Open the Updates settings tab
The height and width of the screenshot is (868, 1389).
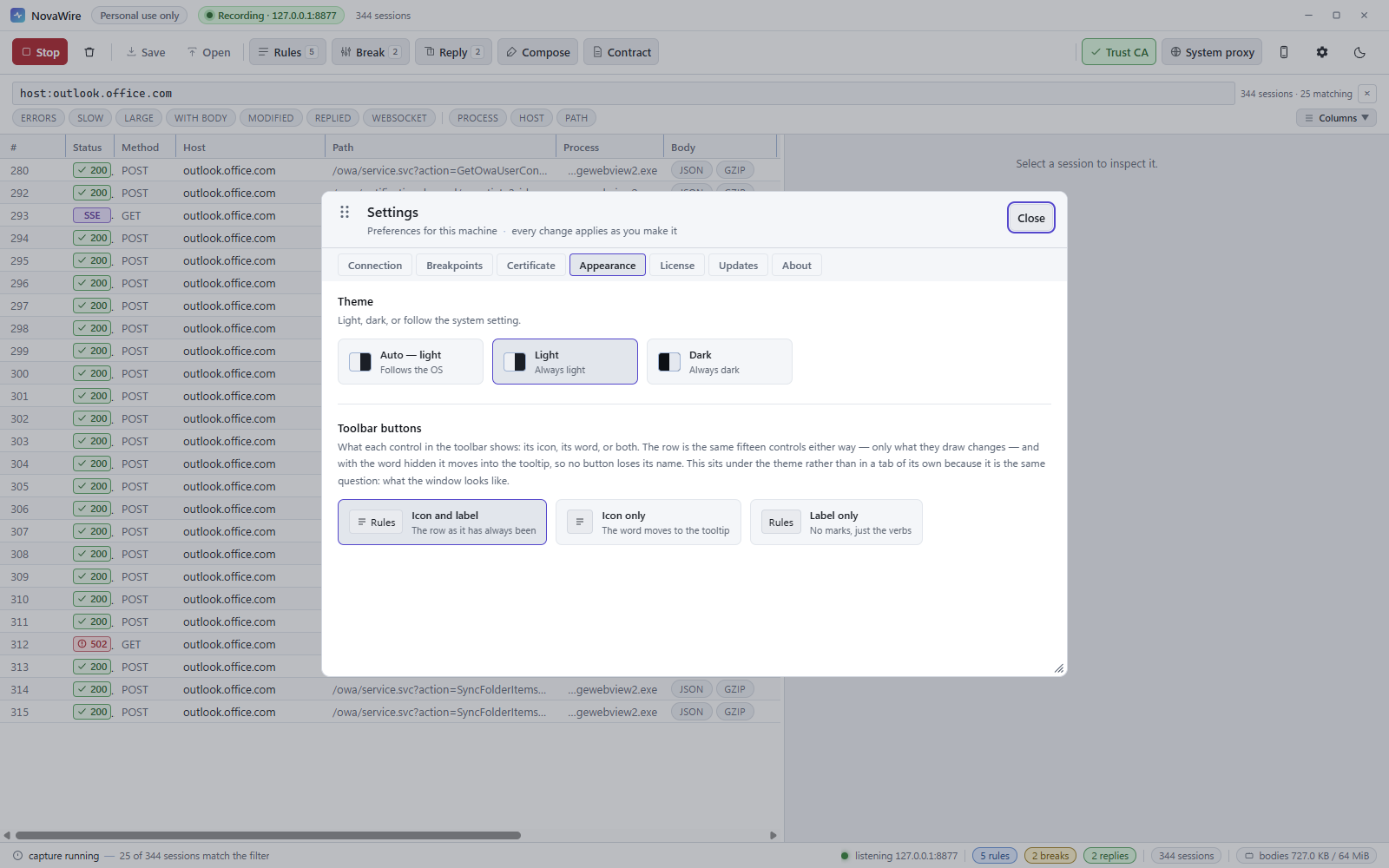coord(738,266)
